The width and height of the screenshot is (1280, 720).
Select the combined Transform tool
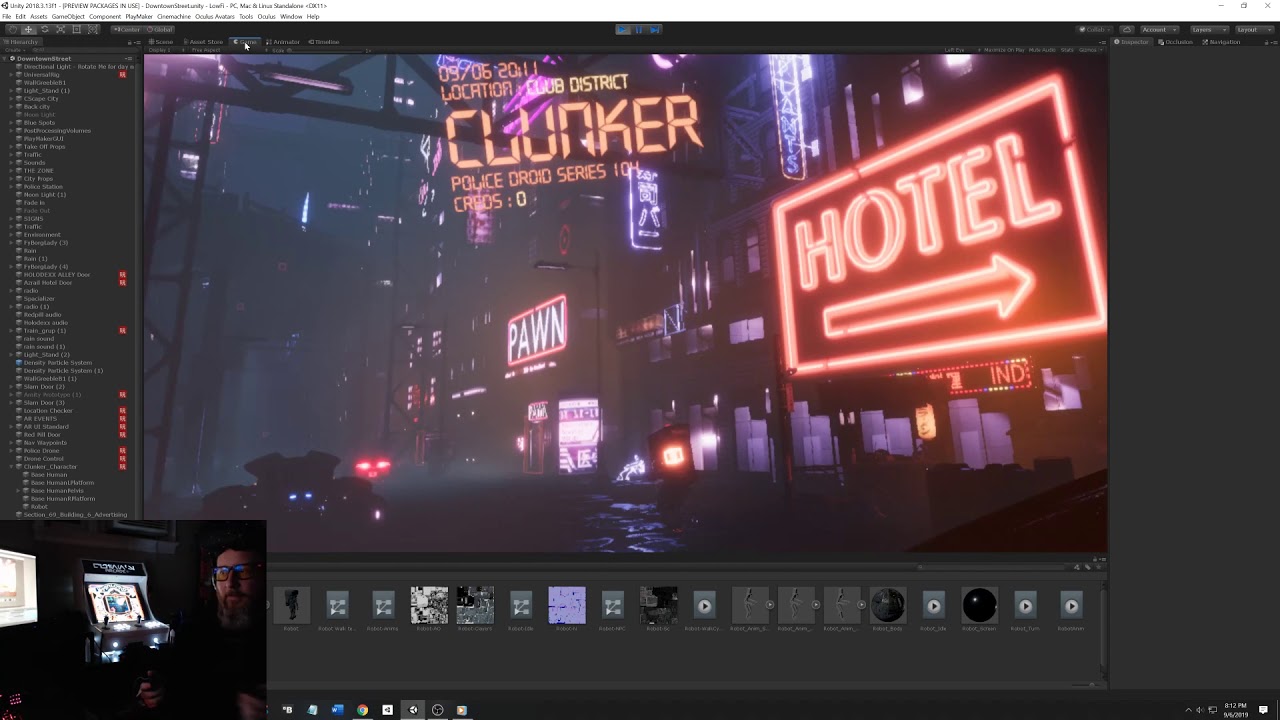click(92, 29)
